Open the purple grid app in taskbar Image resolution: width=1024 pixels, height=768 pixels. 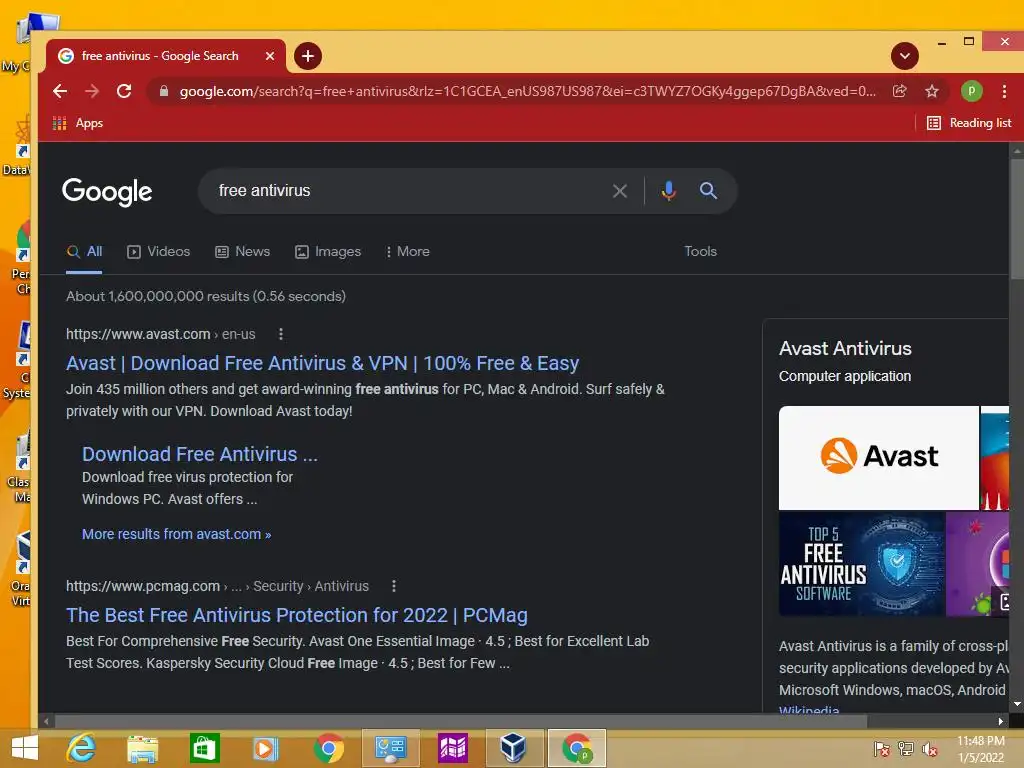coord(453,748)
